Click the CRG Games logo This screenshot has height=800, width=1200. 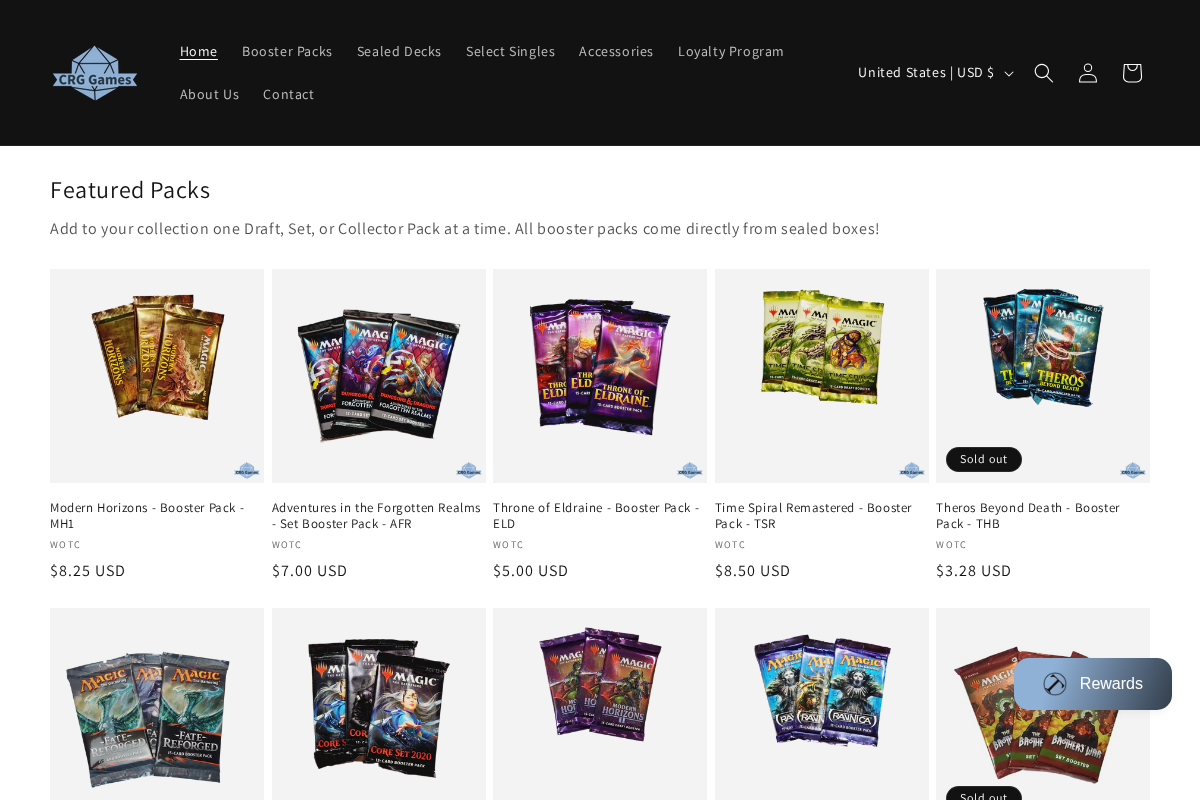tap(95, 72)
